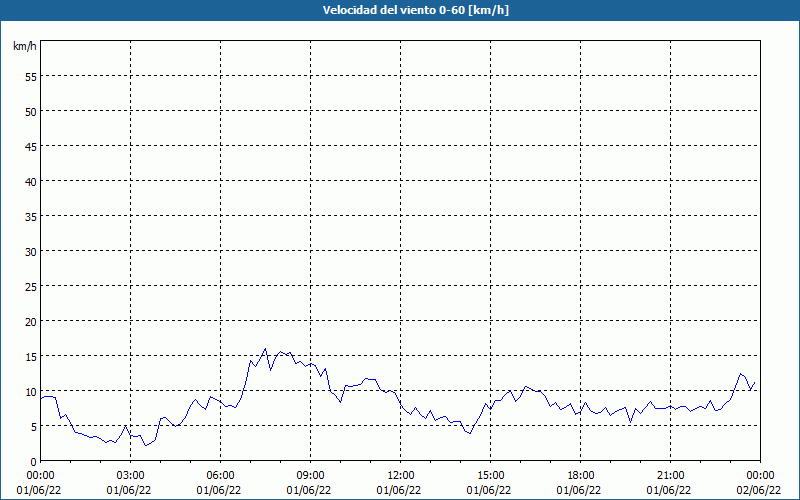Select the 50 y-axis label
Screen dimensions: 800x500
click(x=31, y=113)
